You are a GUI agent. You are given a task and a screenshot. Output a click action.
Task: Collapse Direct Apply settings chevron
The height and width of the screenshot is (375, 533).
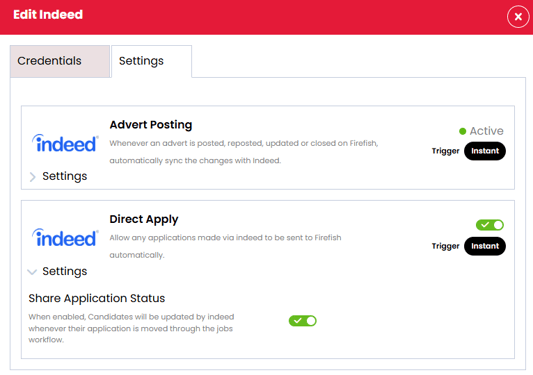[x=32, y=272]
